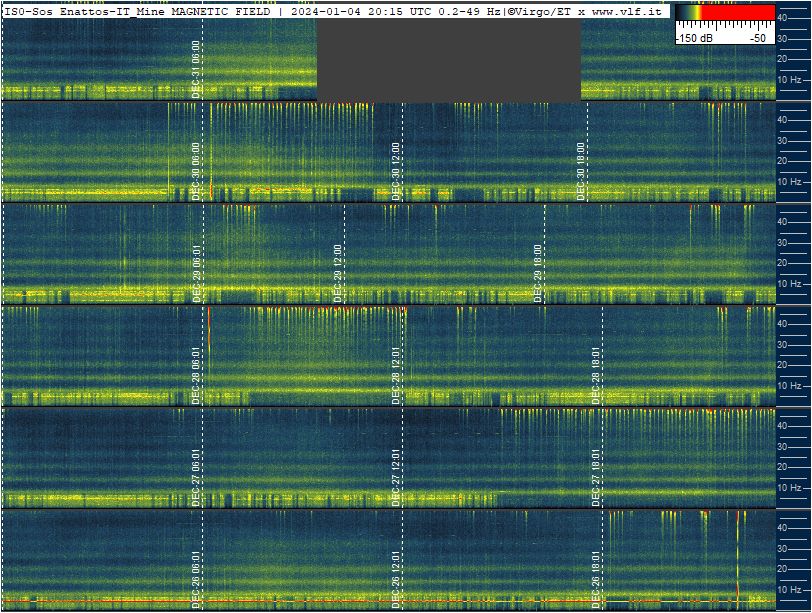Click the DEC-26 06:01 time marker
The width and height of the screenshot is (812, 613).
click(x=196, y=579)
